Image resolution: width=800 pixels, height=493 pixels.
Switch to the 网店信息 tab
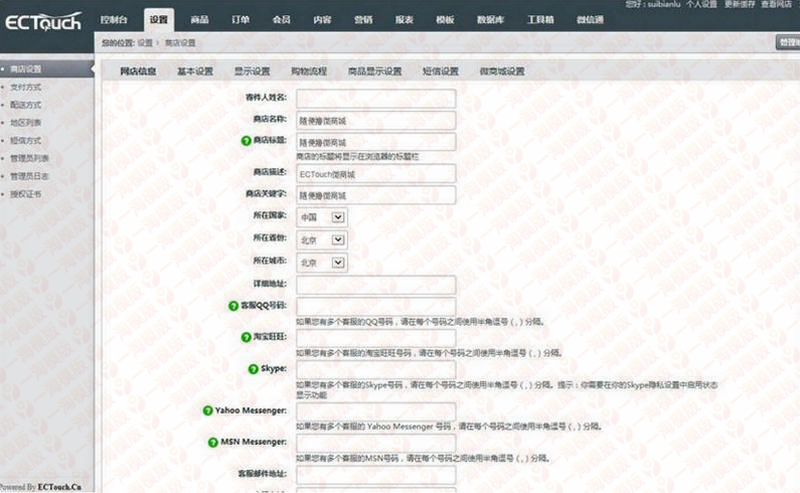138,71
